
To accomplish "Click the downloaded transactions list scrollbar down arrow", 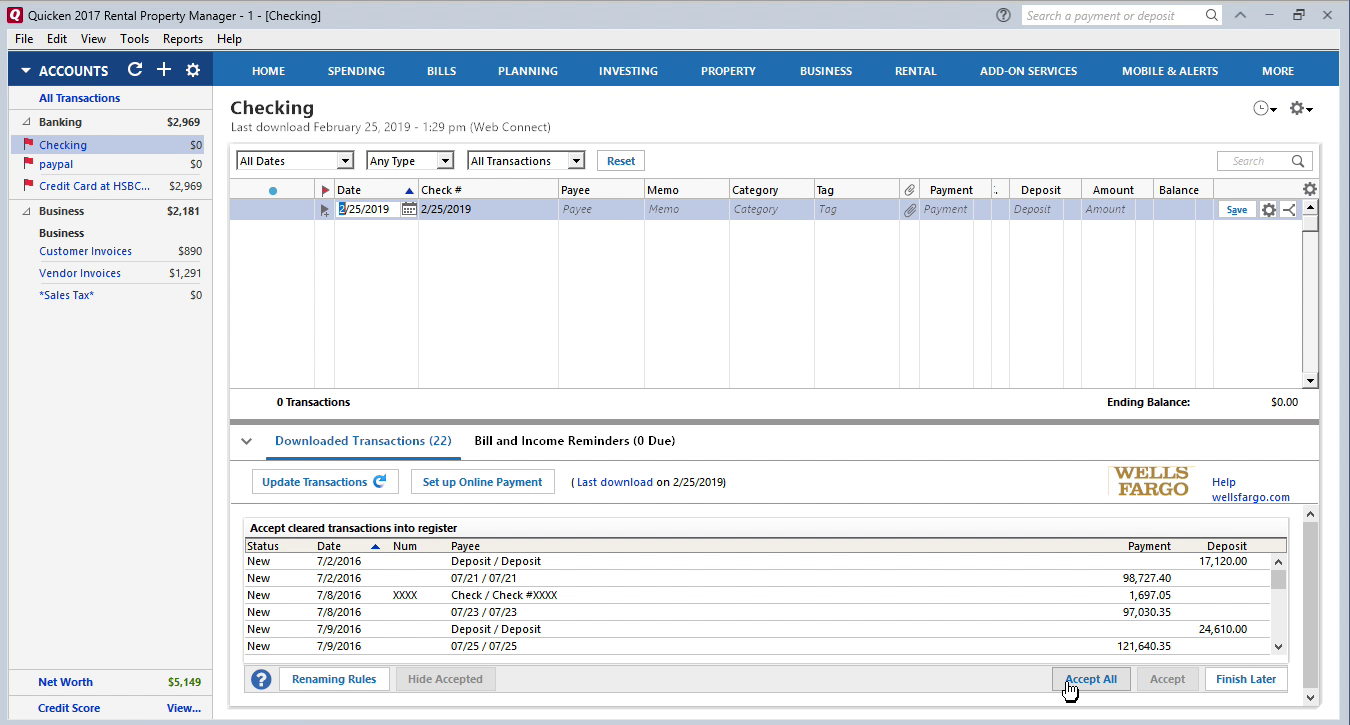I will (x=1278, y=647).
